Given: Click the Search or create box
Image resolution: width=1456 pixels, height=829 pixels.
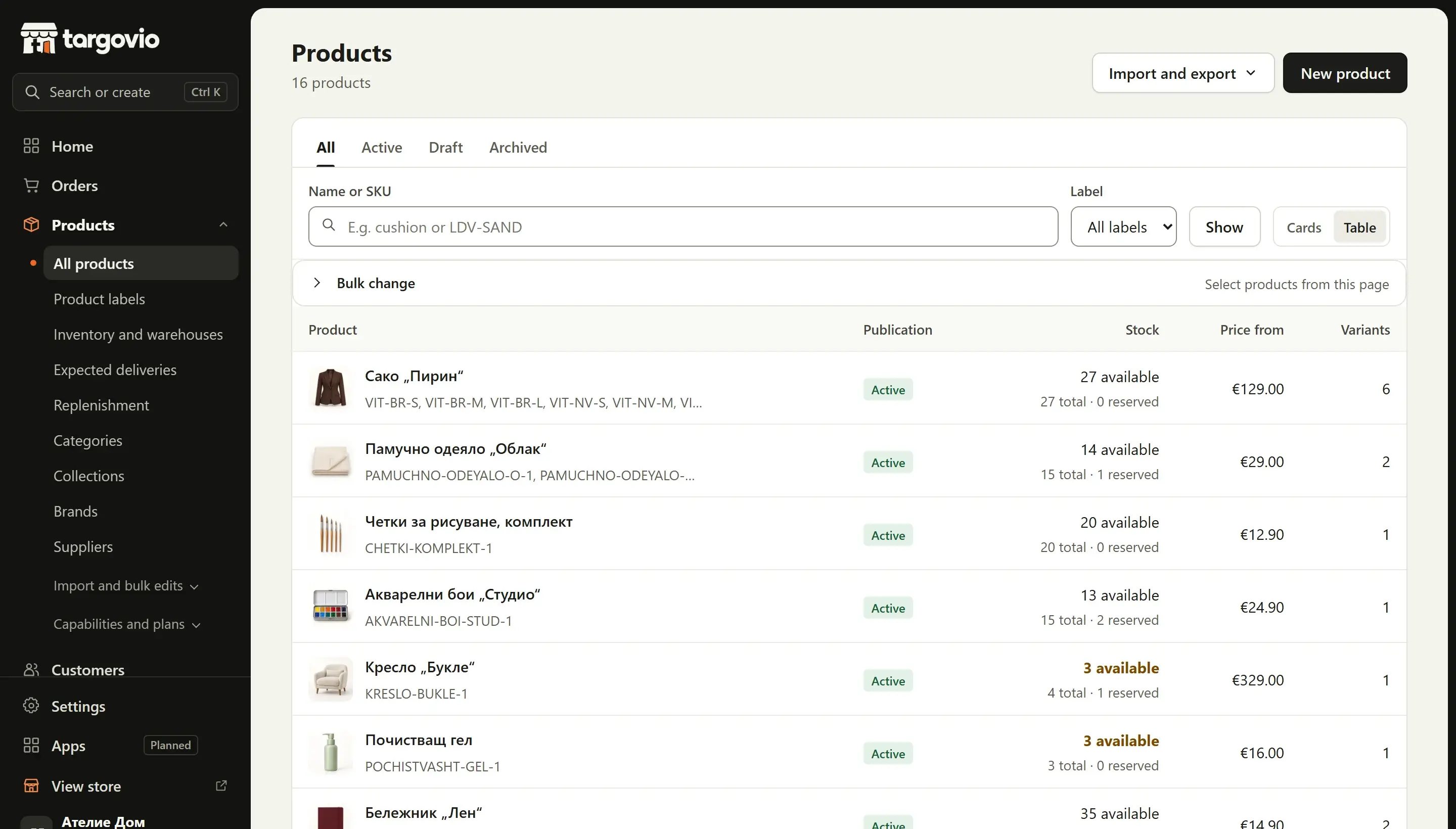Looking at the screenshot, I should click(125, 92).
